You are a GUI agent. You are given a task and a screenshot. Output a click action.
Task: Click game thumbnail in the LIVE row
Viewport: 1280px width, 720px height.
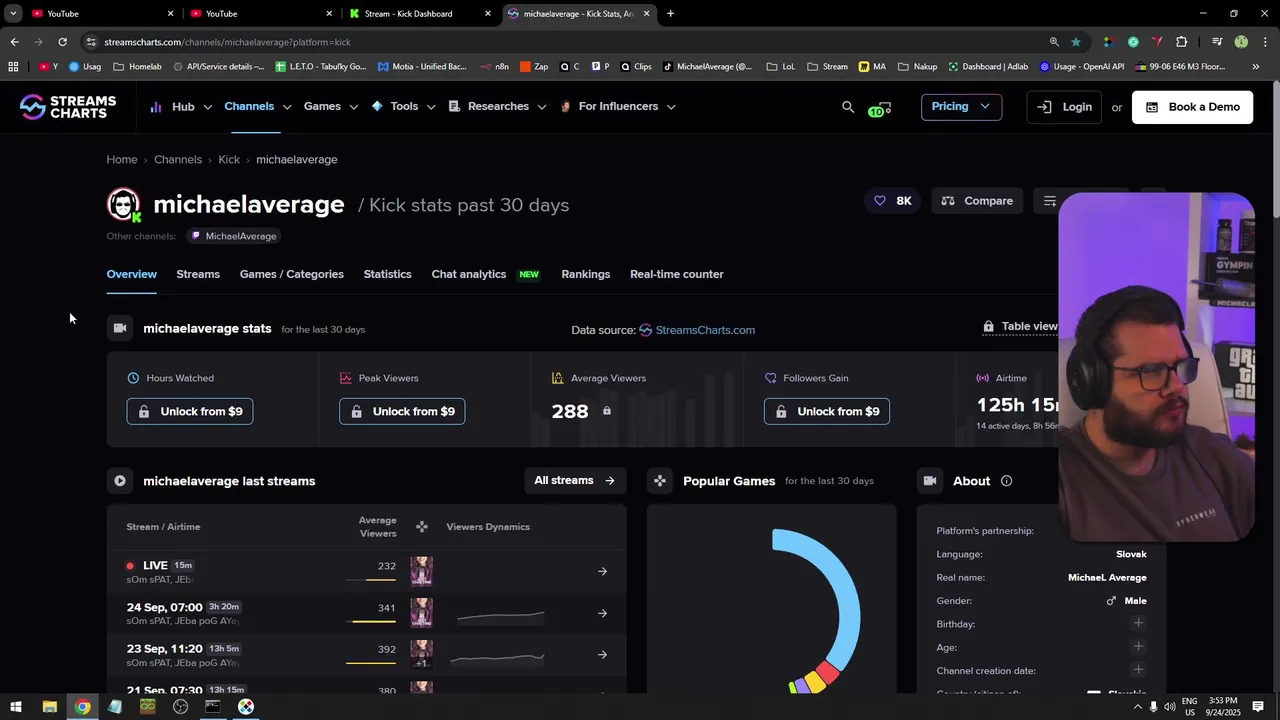[421, 571]
